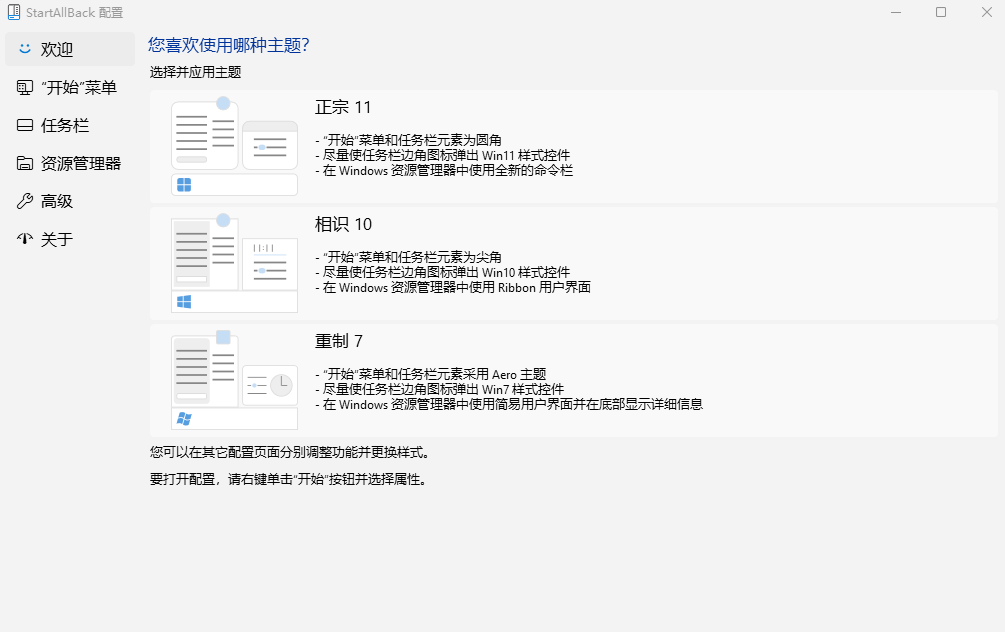Click the line about Win11 样式控件
This screenshot has height=632, width=1005.
[442, 155]
